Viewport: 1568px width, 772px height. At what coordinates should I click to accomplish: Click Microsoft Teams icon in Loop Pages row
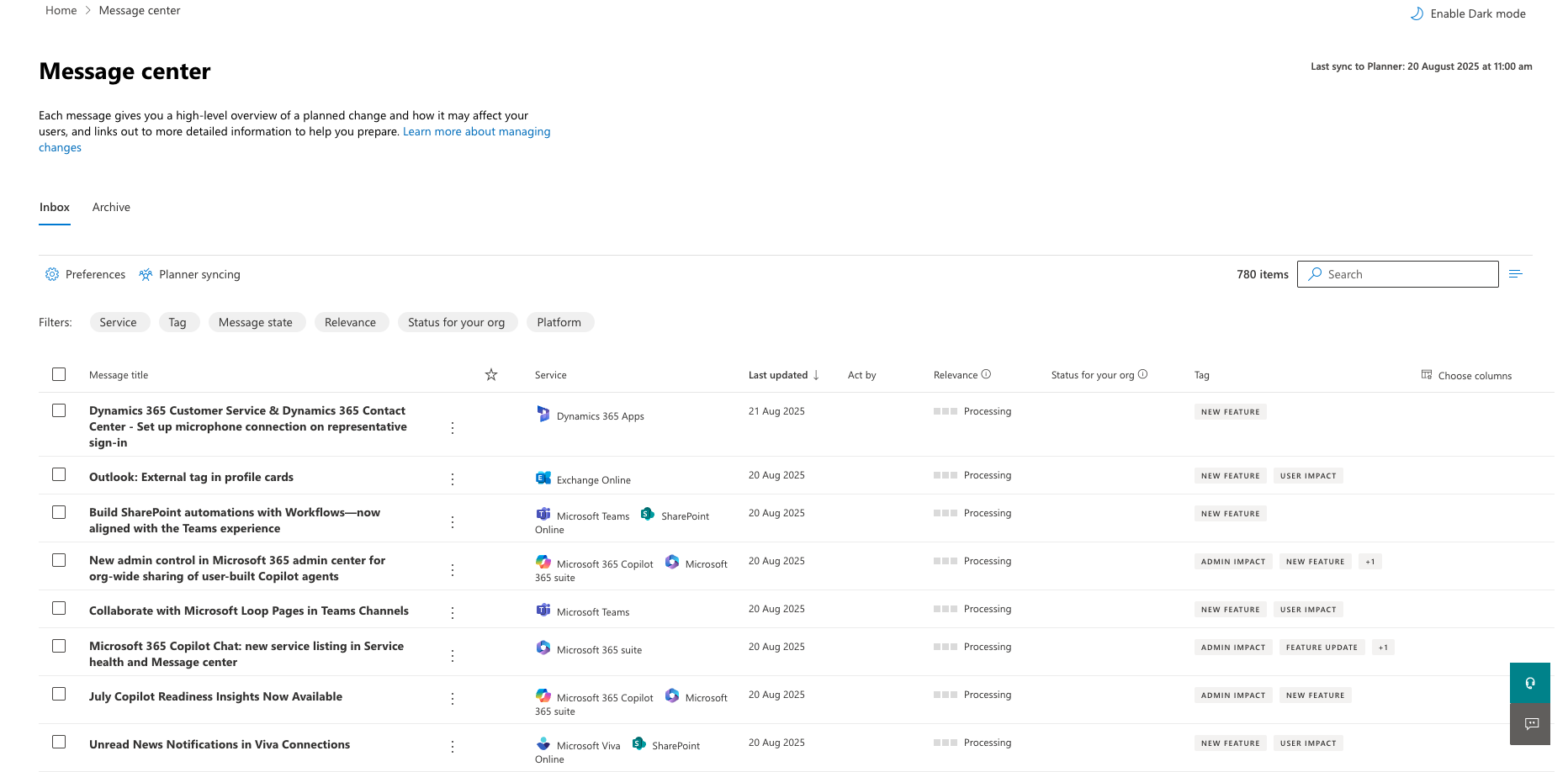[x=543, y=610]
